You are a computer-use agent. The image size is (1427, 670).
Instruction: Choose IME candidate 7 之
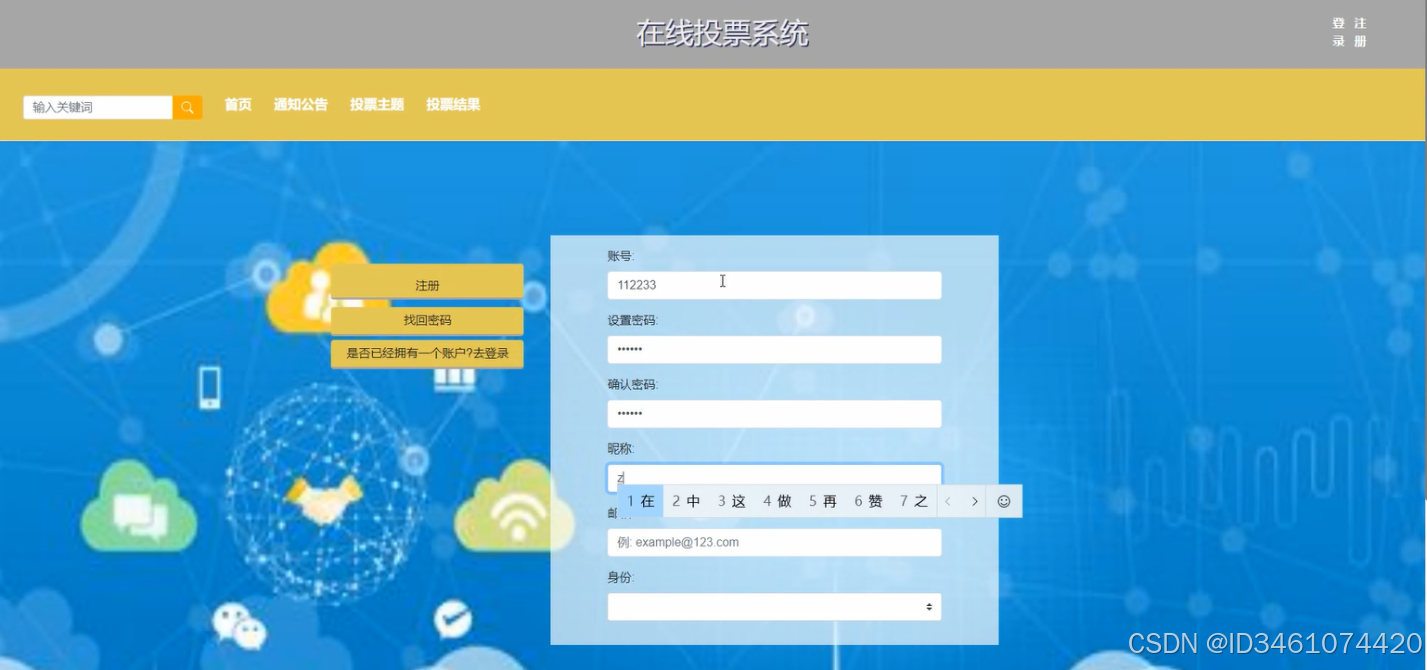914,501
